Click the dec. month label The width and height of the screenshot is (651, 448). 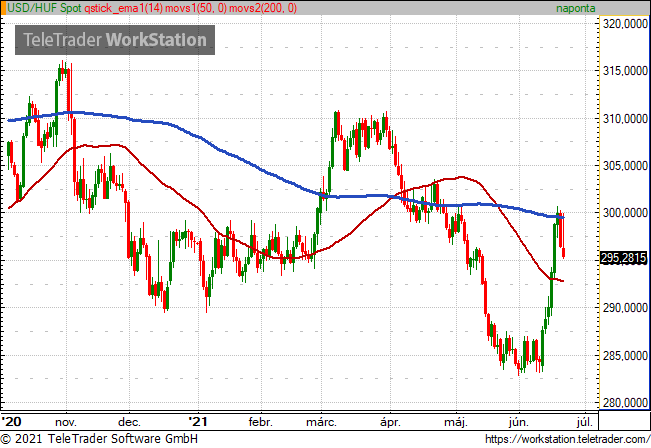(129, 423)
